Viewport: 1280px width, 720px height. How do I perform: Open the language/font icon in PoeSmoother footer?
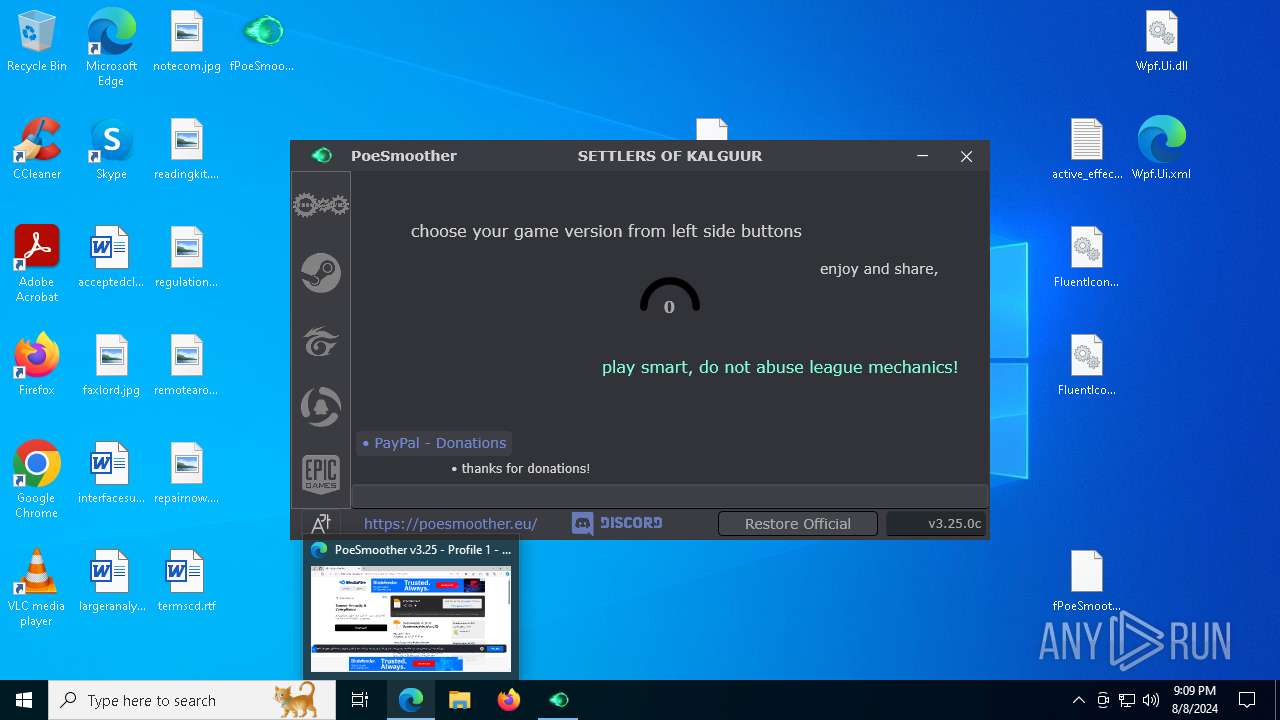point(321,523)
